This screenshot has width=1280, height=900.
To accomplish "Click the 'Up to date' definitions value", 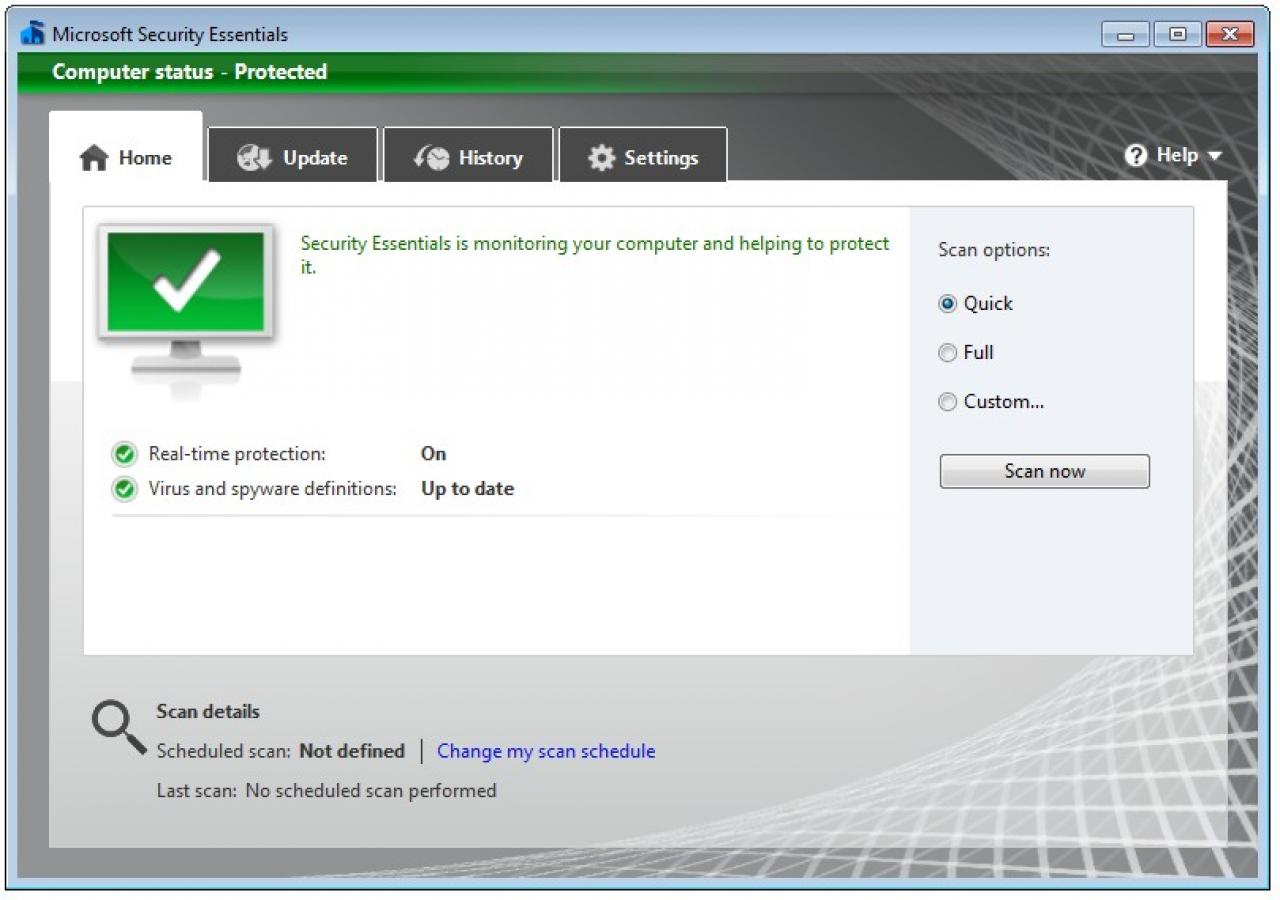I will click(x=467, y=489).
